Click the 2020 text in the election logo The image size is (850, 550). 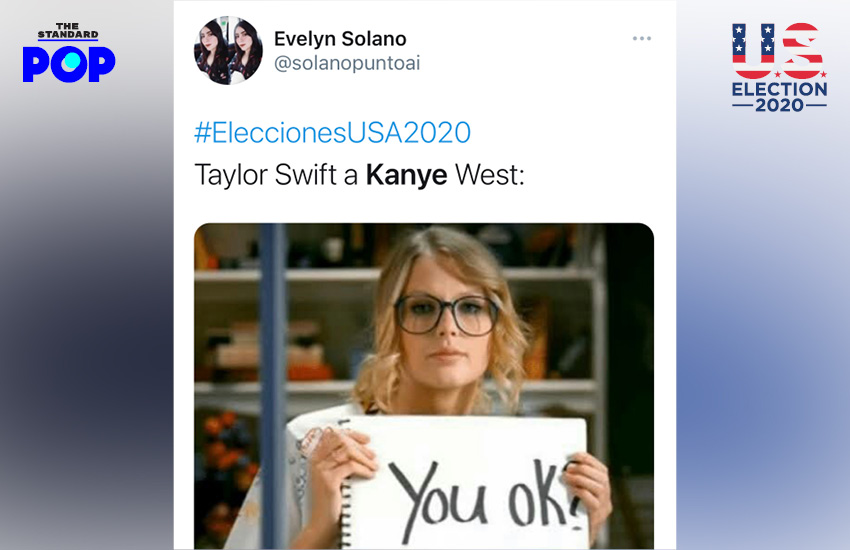pos(780,105)
